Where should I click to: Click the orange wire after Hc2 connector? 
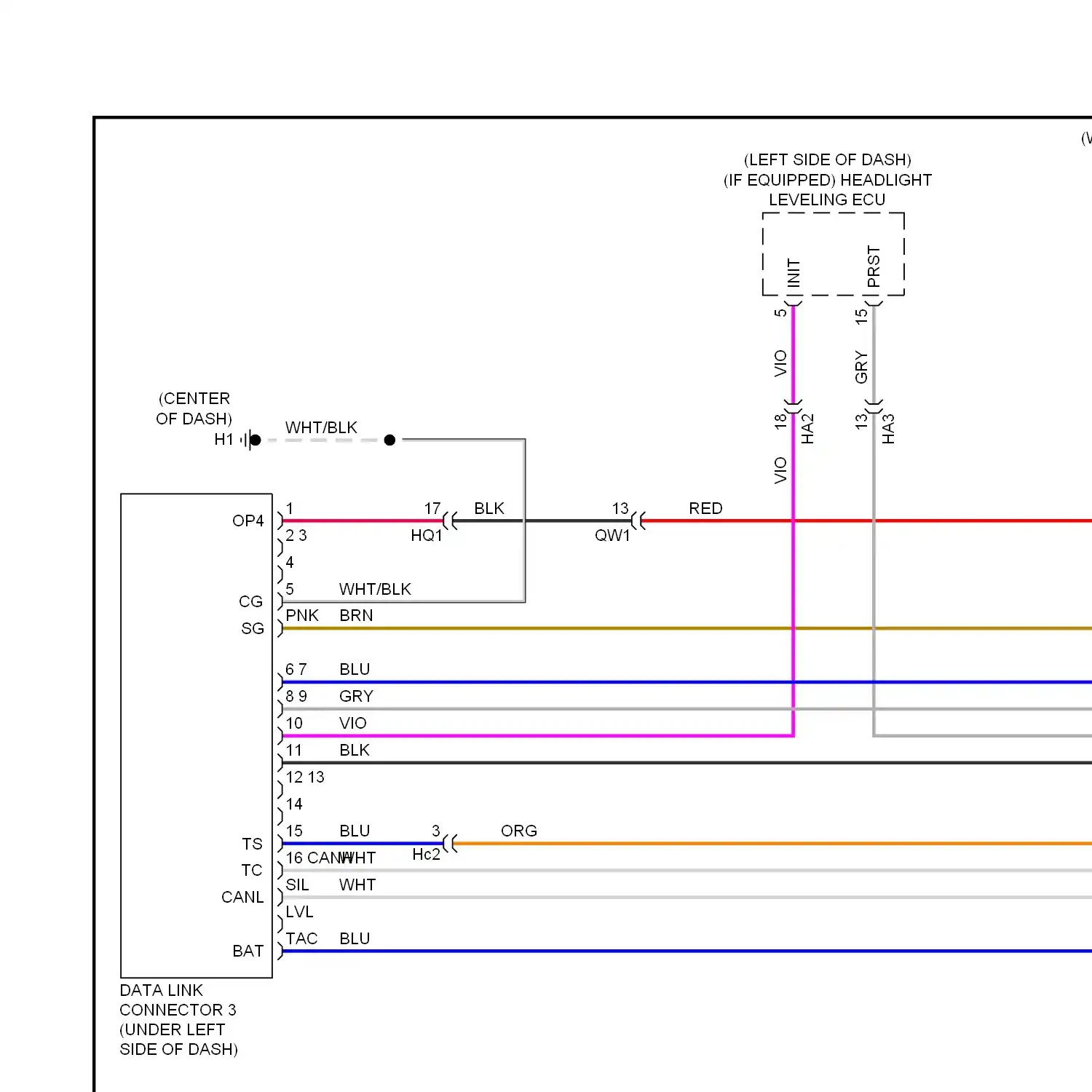click(772, 844)
